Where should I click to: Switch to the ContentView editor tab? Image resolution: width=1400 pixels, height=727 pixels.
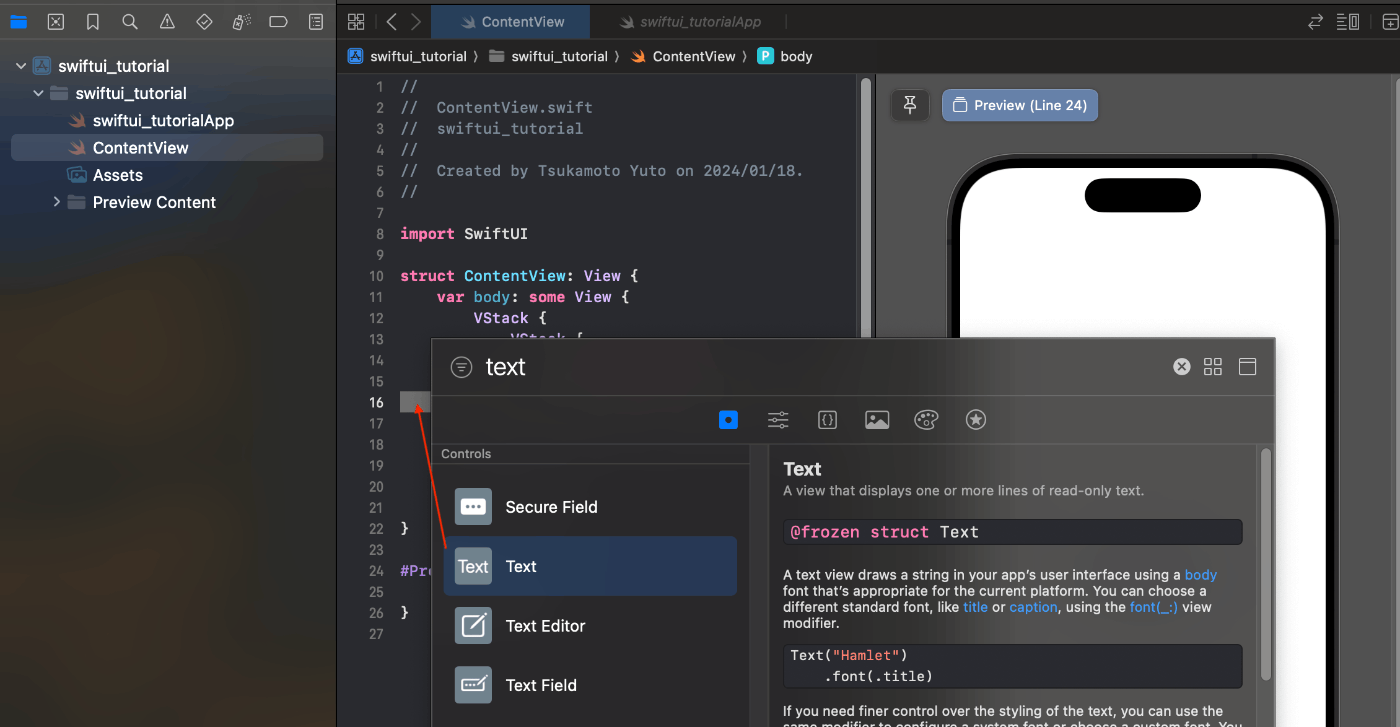511,21
